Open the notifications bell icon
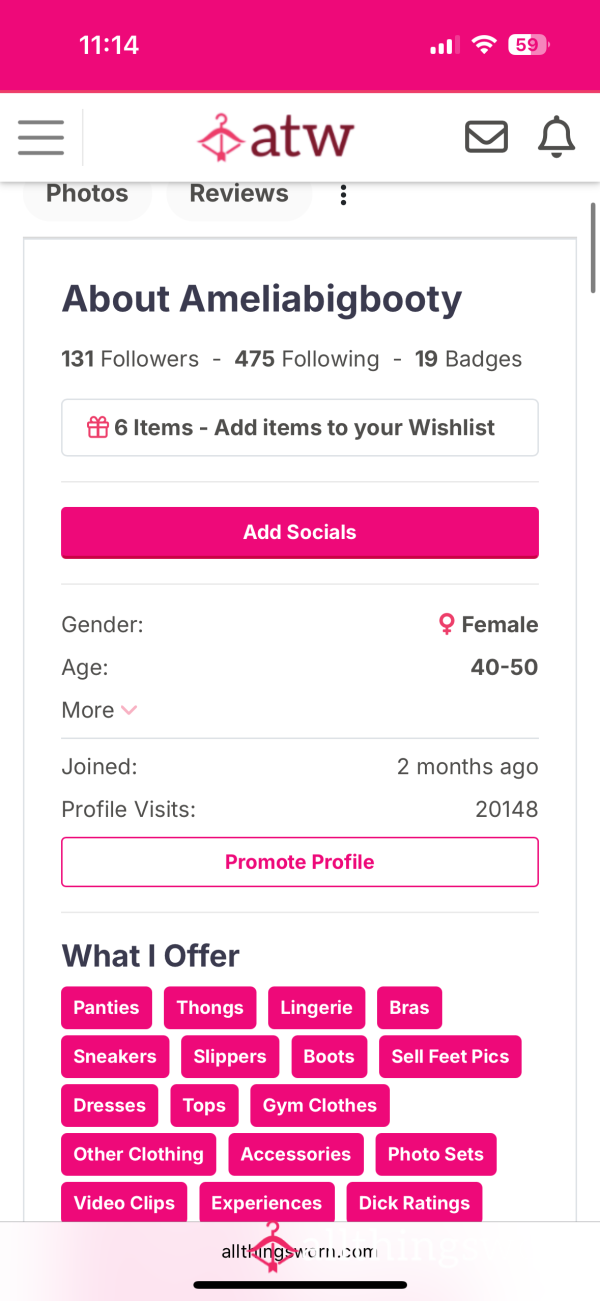 tap(557, 137)
